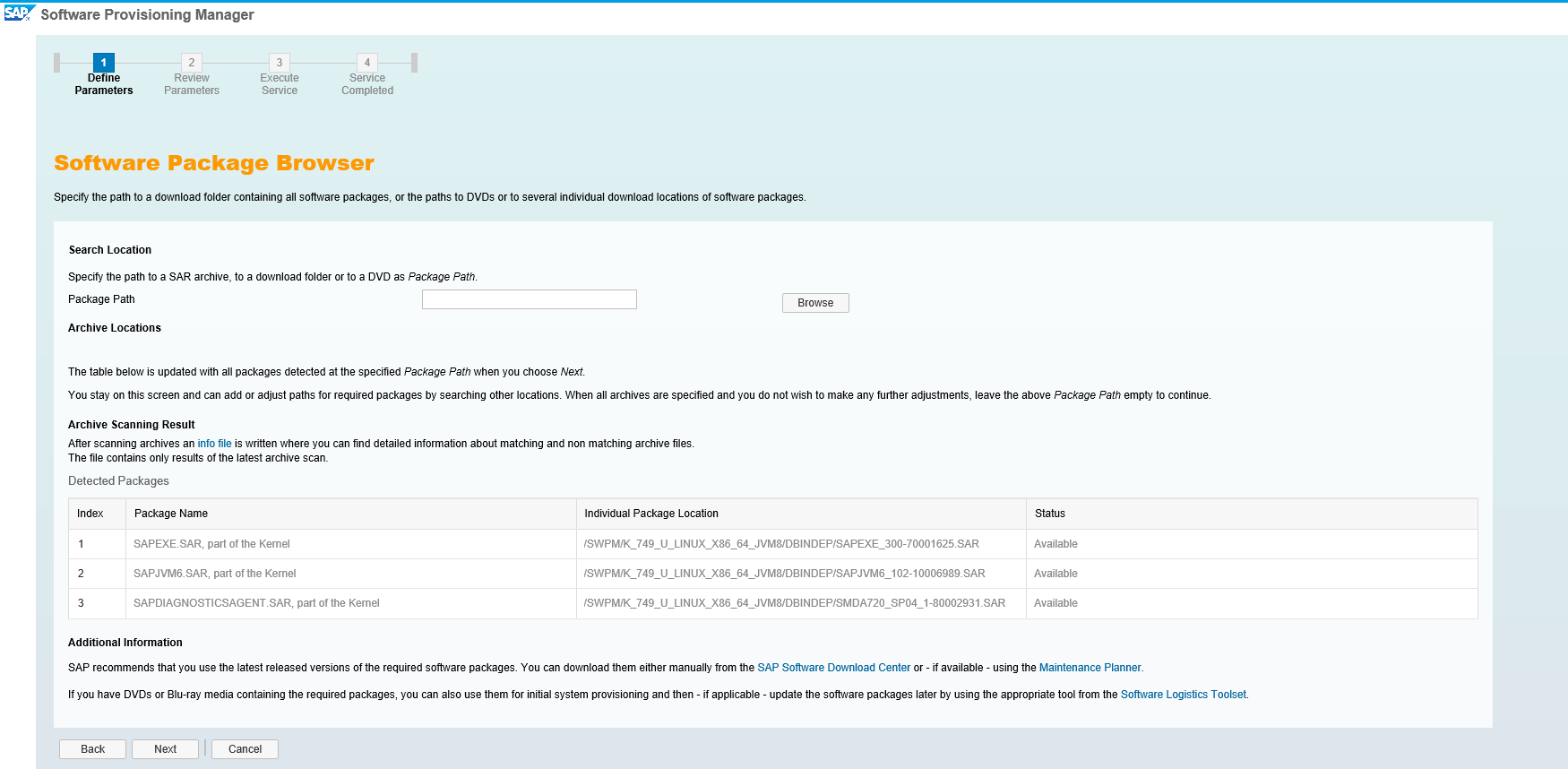Open the Maintenance Planner link
The image size is (1568, 769).
pyautogui.click(x=1090, y=668)
